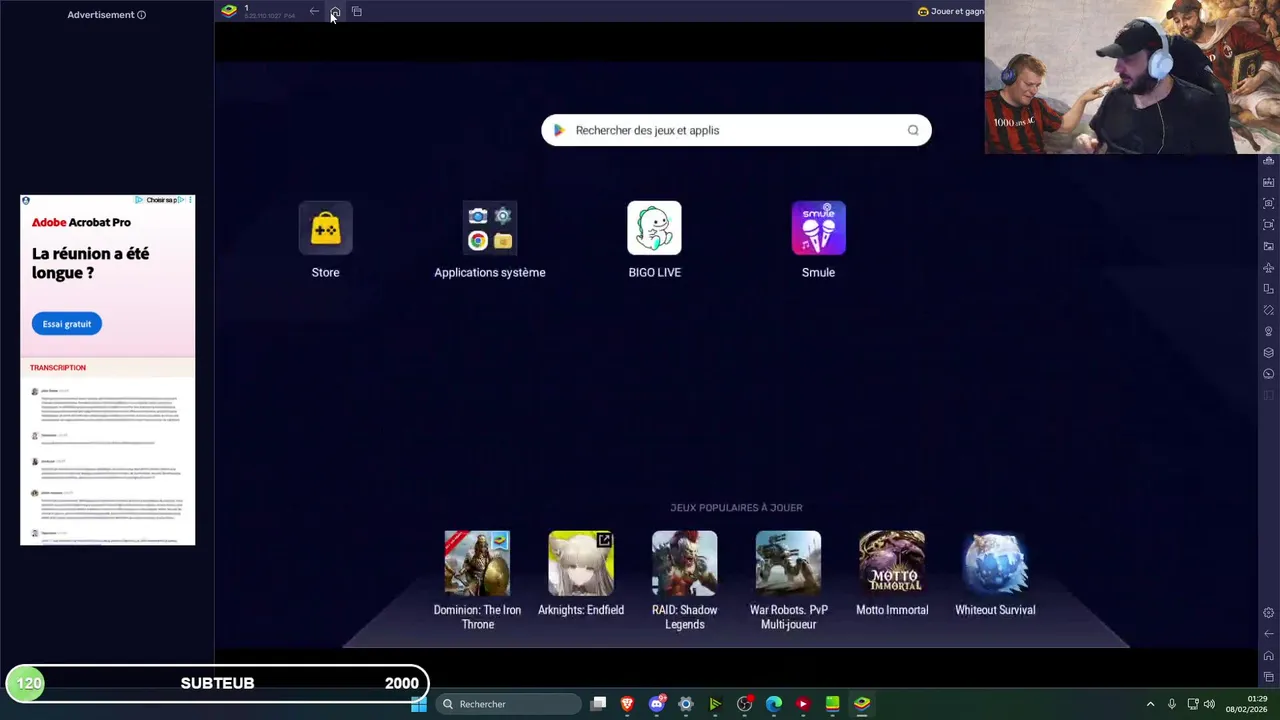Click the recent apps icon at the sidebar bottom

[x=1269, y=677]
